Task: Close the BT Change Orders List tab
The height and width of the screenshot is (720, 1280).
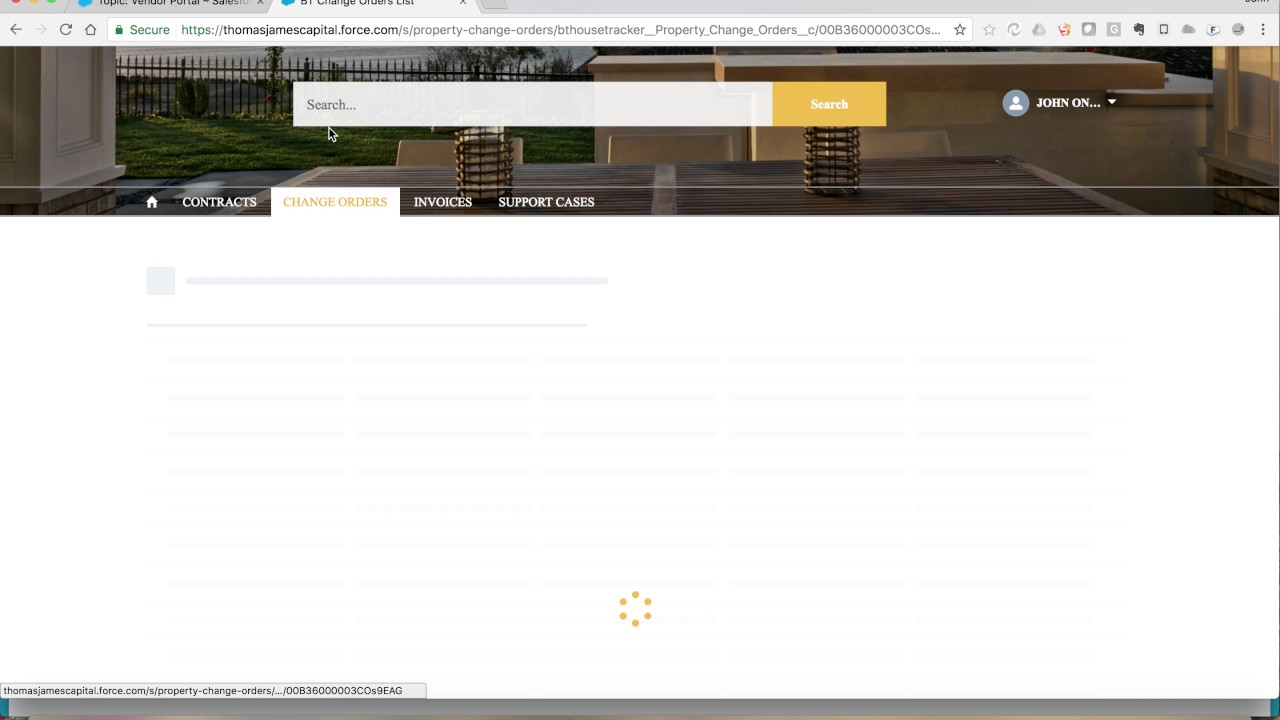Action: [x=463, y=3]
